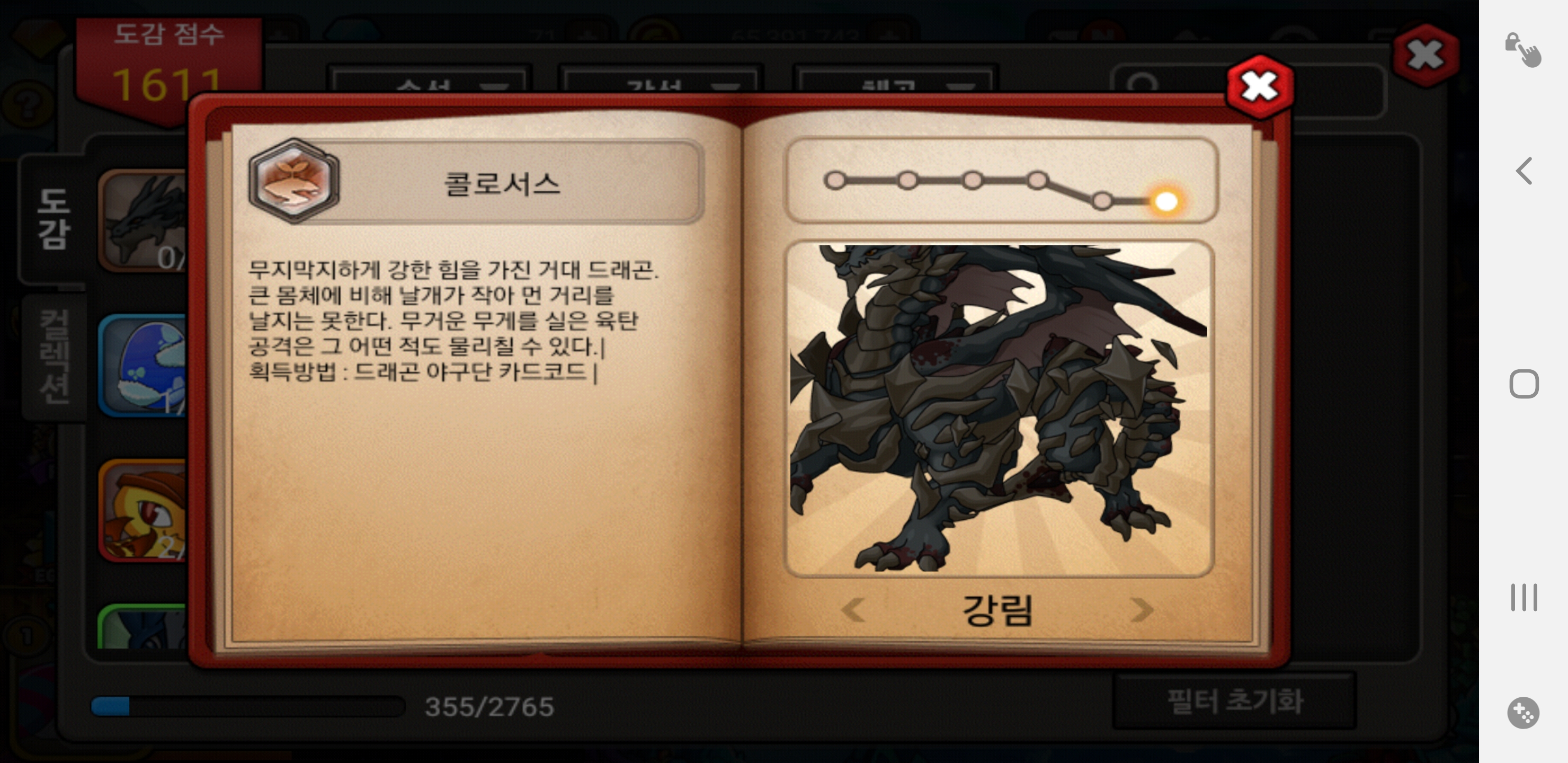The width and height of the screenshot is (1568, 763).
Task: Click the 필터 초기화 button
Action: click(x=1234, y=701)
